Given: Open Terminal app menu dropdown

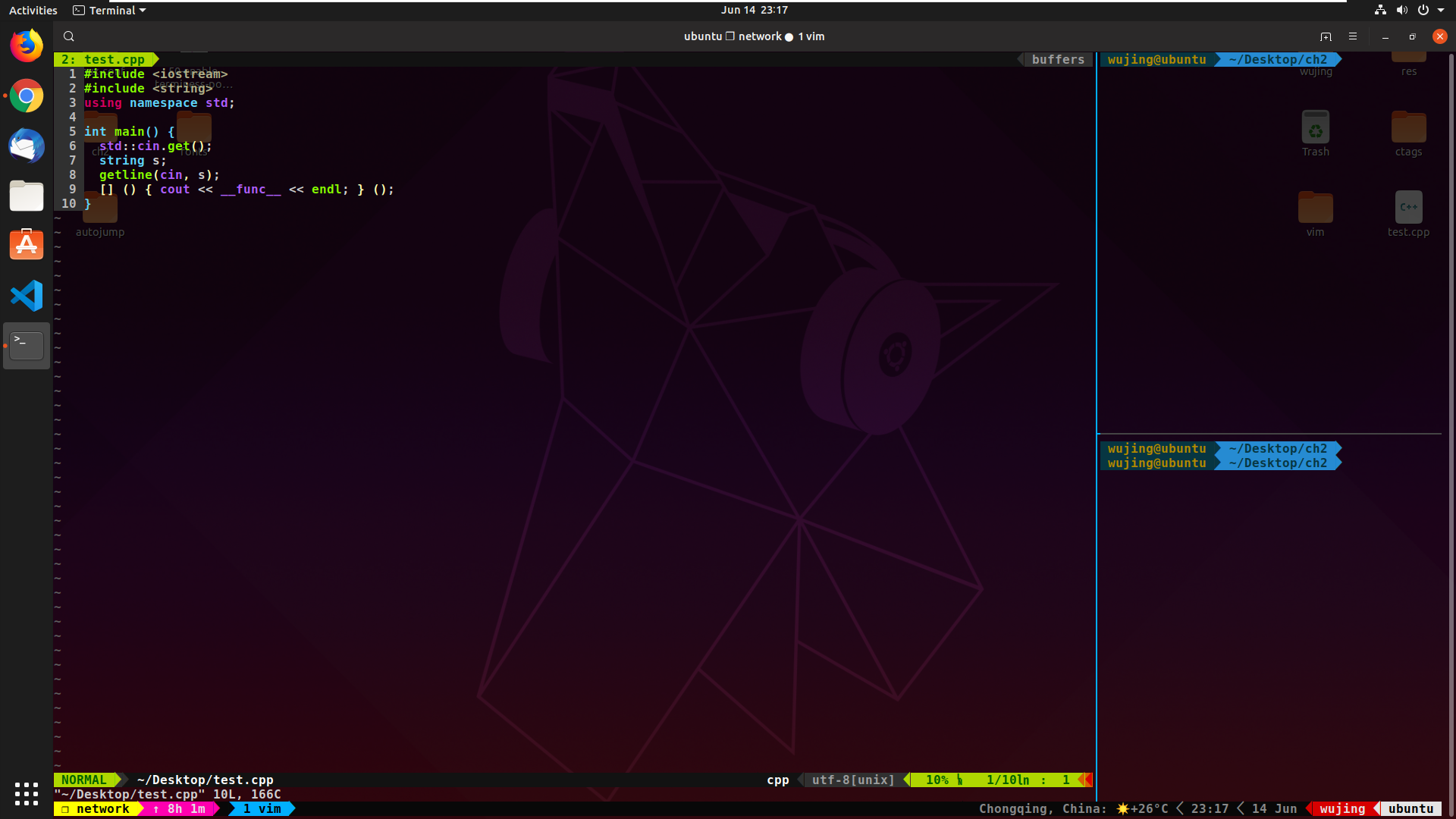Looking at the screenshot, I should tap(109, 10).
